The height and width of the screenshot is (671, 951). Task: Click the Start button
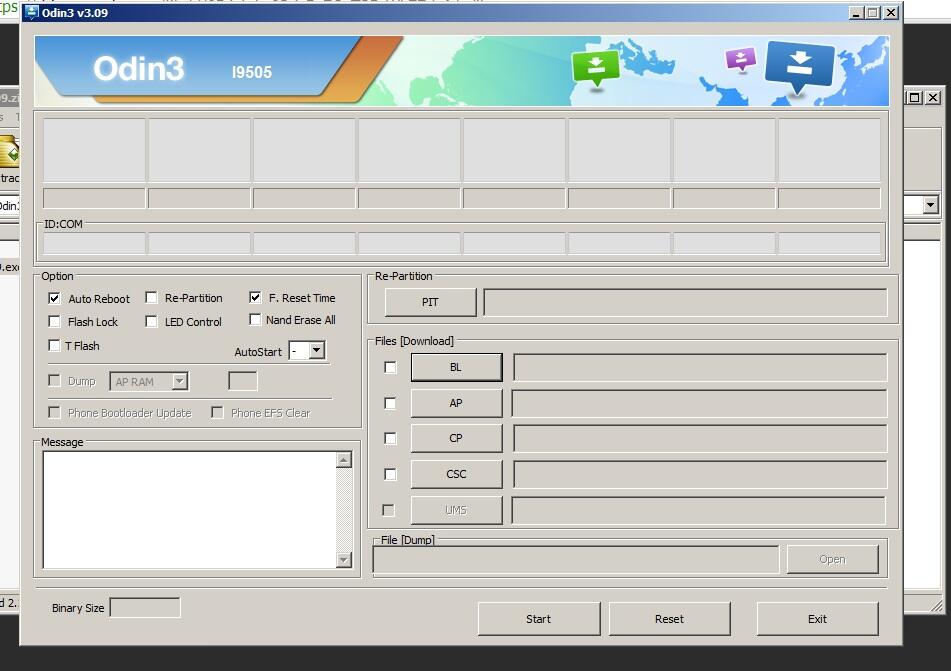click(539, 619)
